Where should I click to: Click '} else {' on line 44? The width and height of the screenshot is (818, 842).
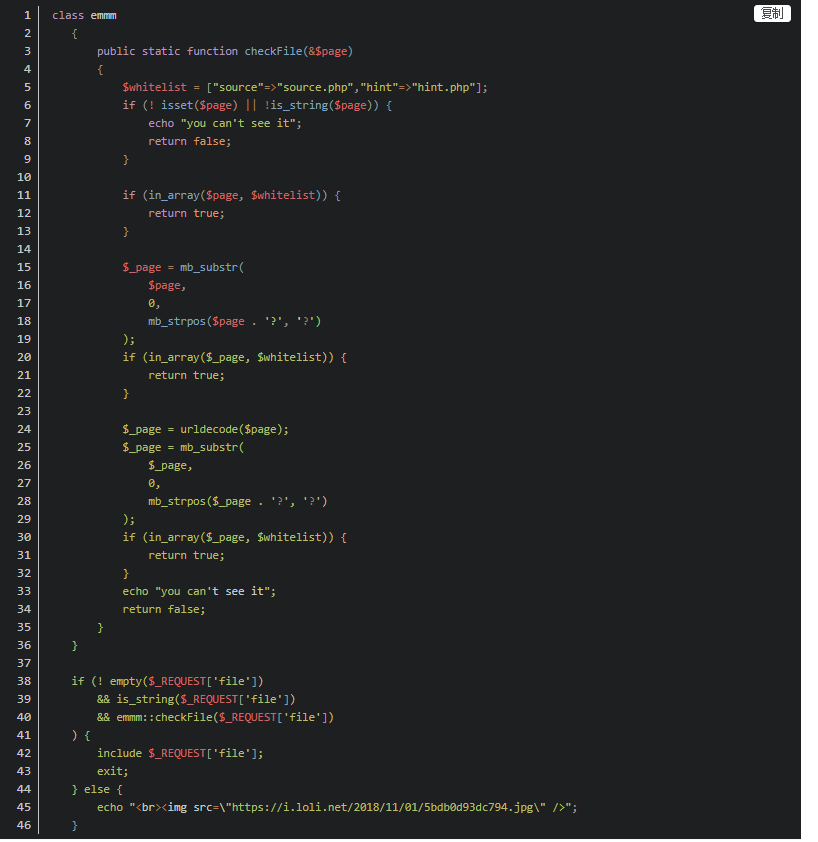pos(97,789)
